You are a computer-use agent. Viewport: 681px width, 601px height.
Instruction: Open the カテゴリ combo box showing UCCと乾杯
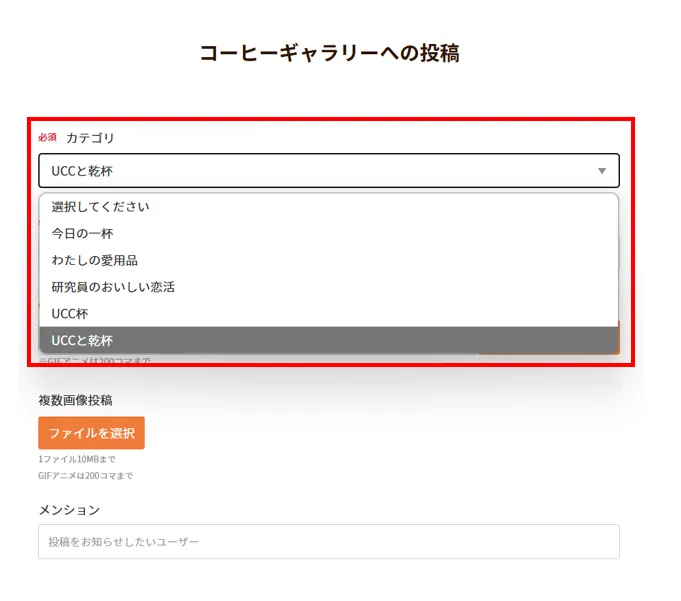(329, 171)
